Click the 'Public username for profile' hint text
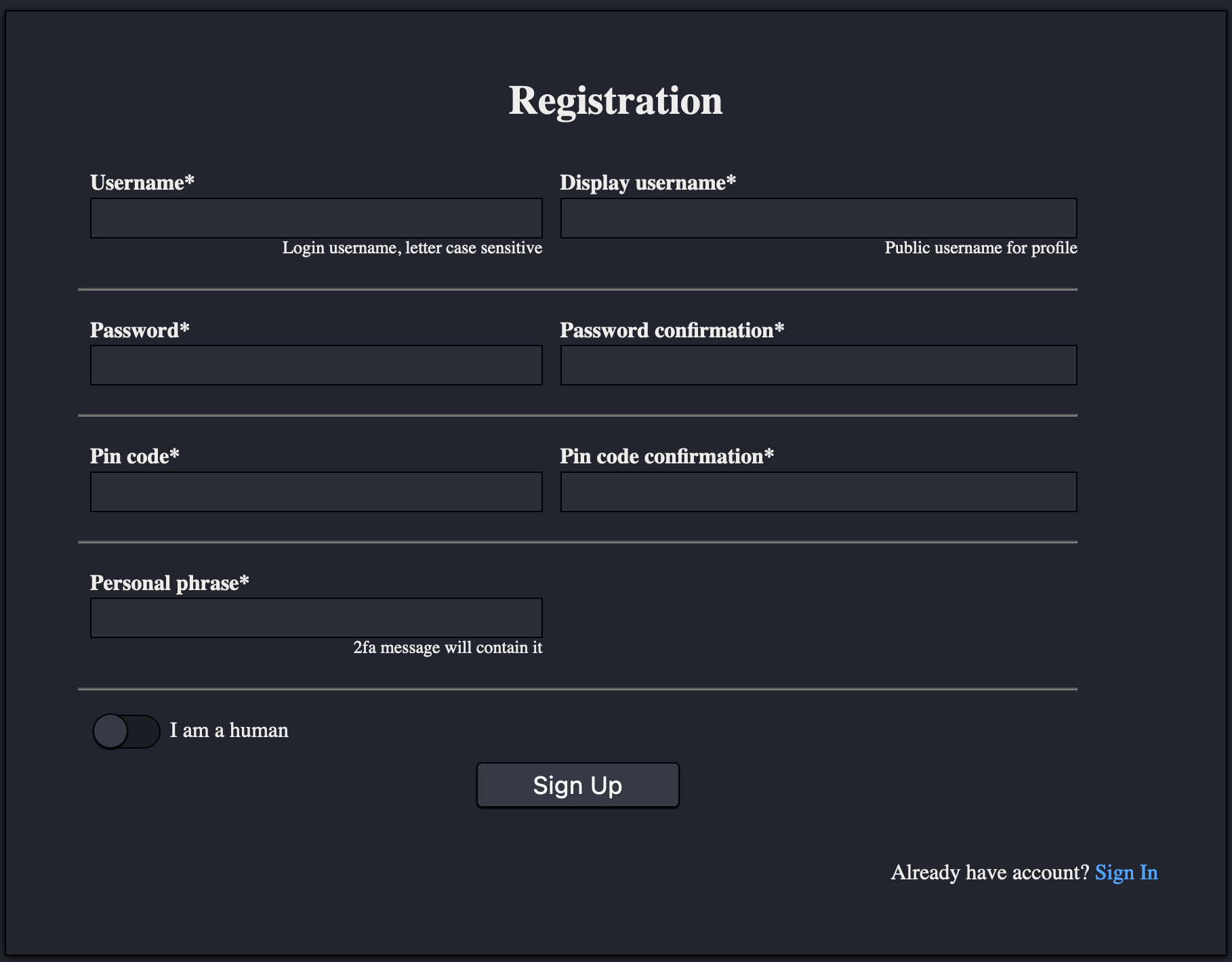Screen dimensions: 1232x962 pos(980,248)
